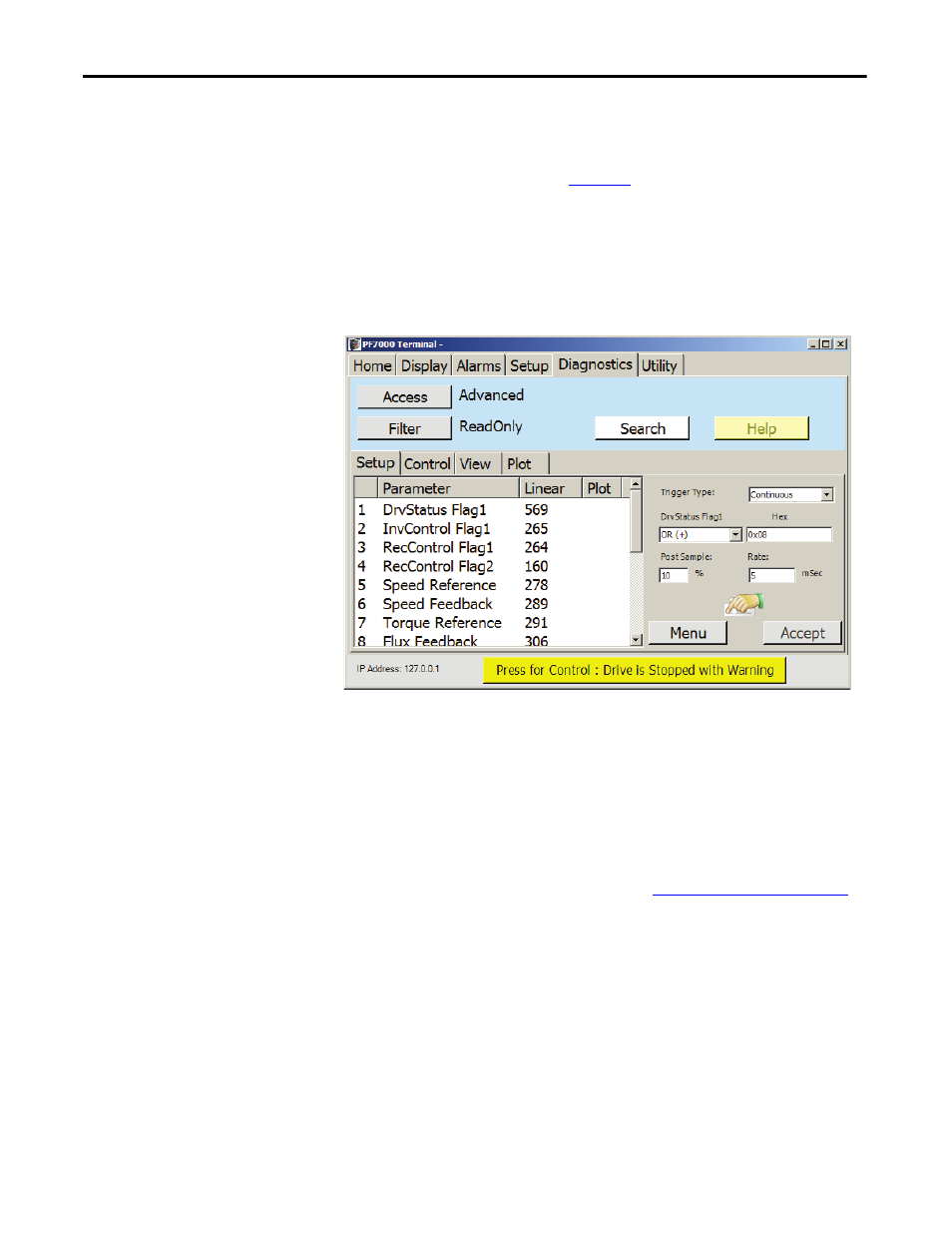Viewport: 952px width, 1233px height.
Task: Click the hand pointing icon above Menu
Action: tap(743, 603)
